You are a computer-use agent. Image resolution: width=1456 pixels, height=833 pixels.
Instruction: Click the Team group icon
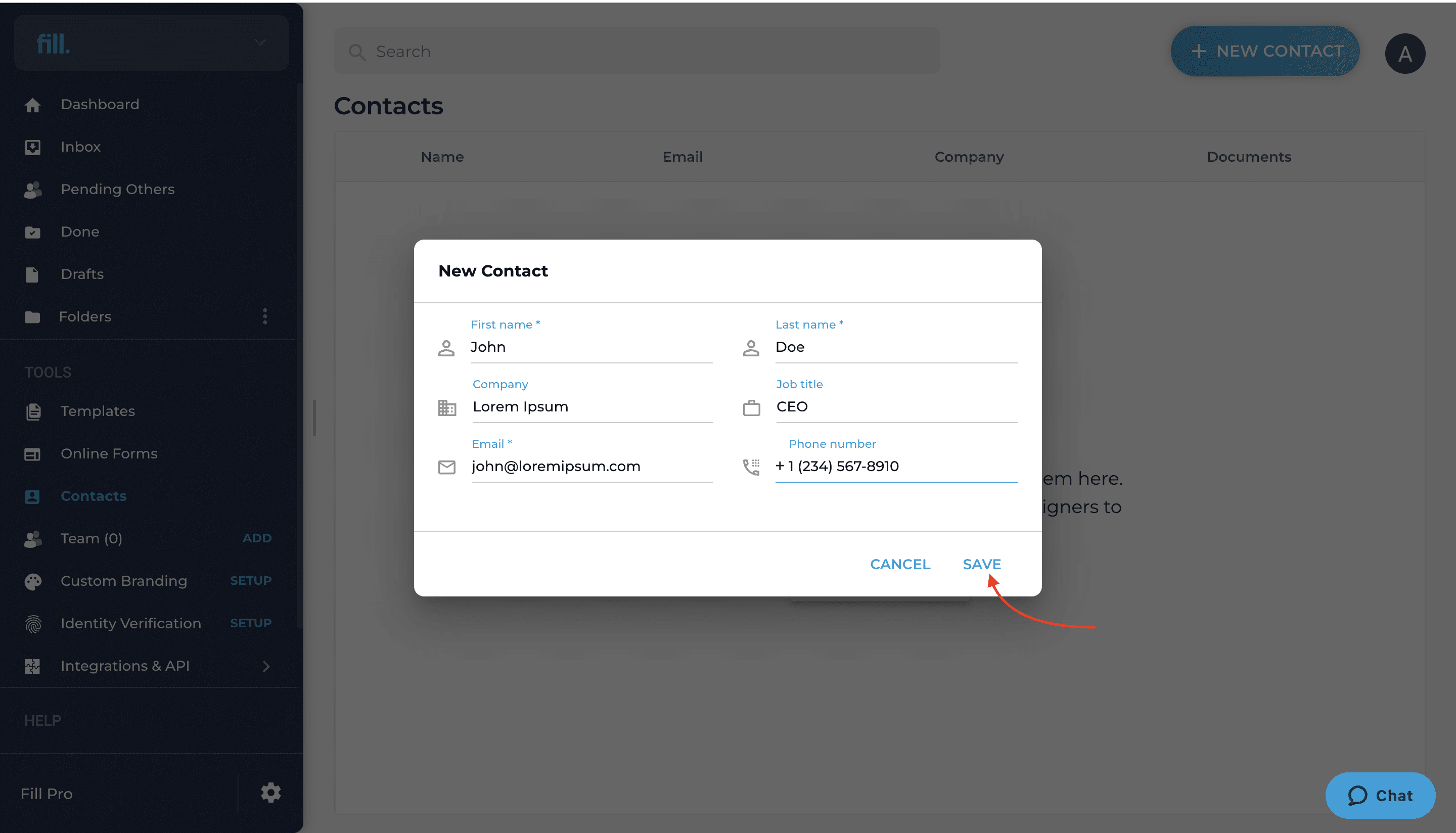tap(33, 539)
